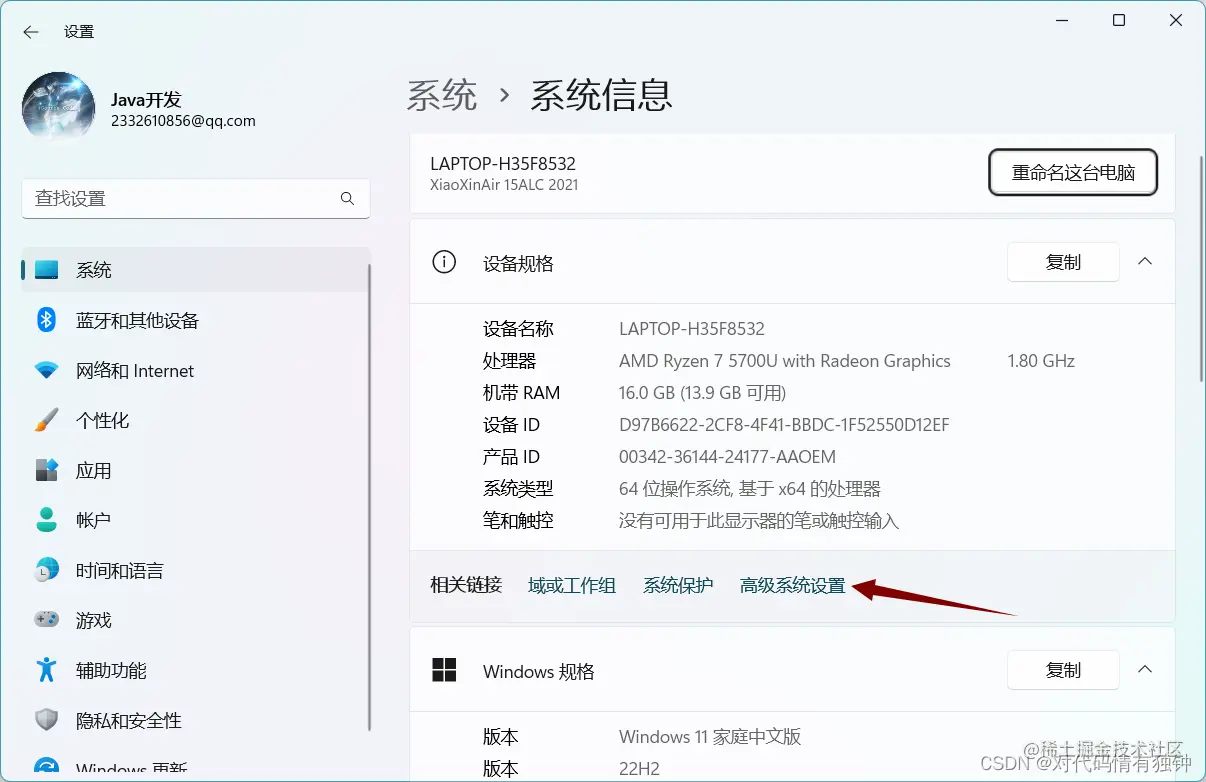The image size is (1206, 782).
Task: Select 系统 in the sidebar
Action: [x=195, y=270]
